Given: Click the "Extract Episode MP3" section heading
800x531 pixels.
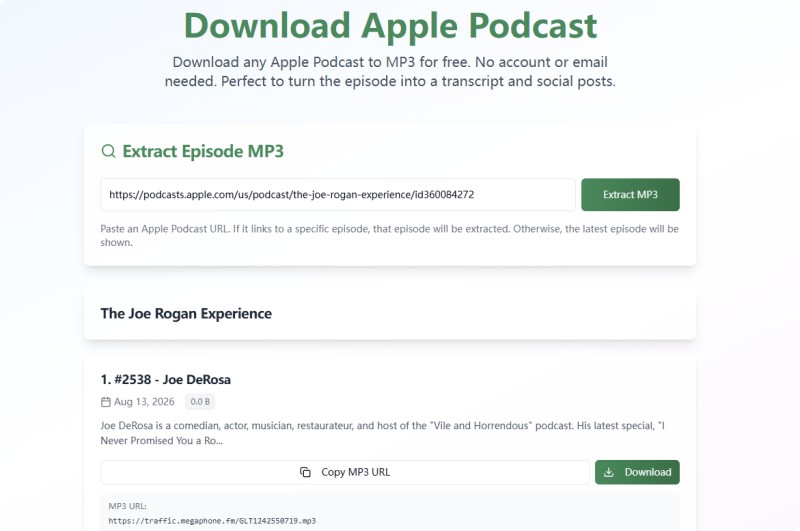Looking at the screenshot, I should point(203,151).
